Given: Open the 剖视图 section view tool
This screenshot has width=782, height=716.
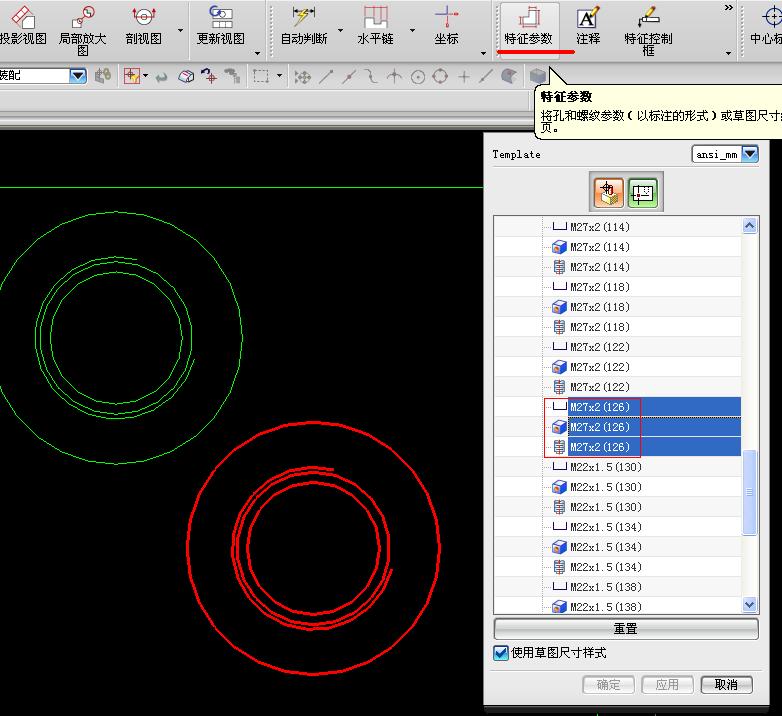Looking at the screenshot, I should click(x=144, y=25).
